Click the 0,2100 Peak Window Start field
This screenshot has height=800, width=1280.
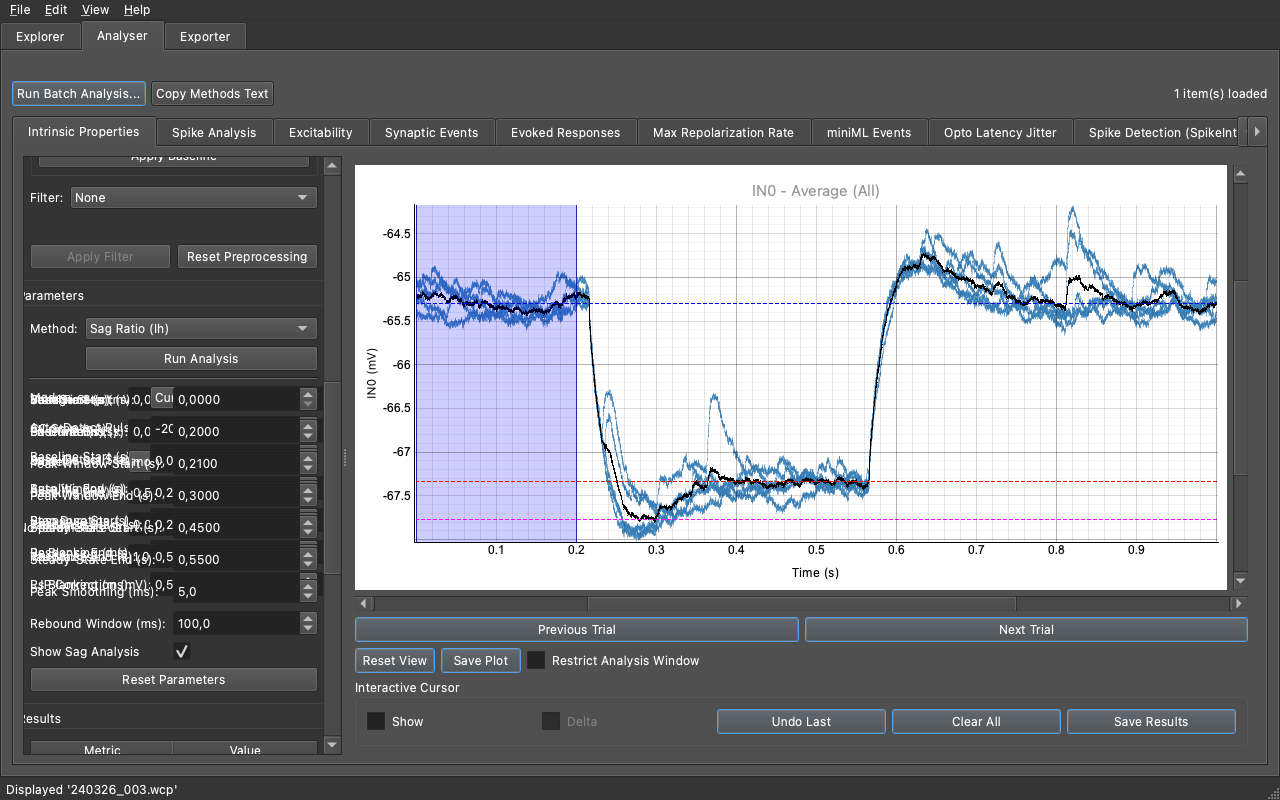click(x=236, y=463)
